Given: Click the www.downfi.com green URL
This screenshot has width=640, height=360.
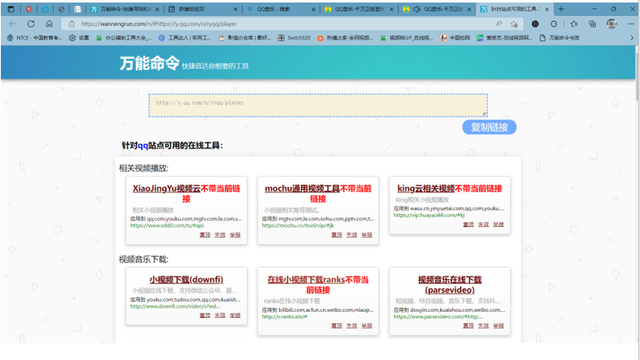Looking at the screenshot, I should click(x=175, y=306).
